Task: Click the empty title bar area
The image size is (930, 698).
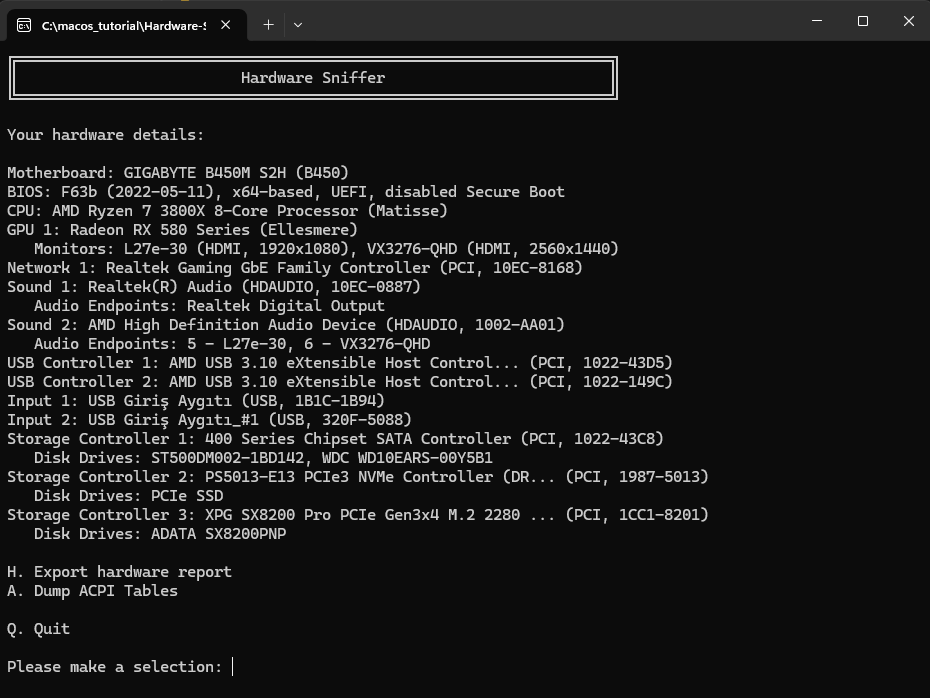Action: point(550,21)
